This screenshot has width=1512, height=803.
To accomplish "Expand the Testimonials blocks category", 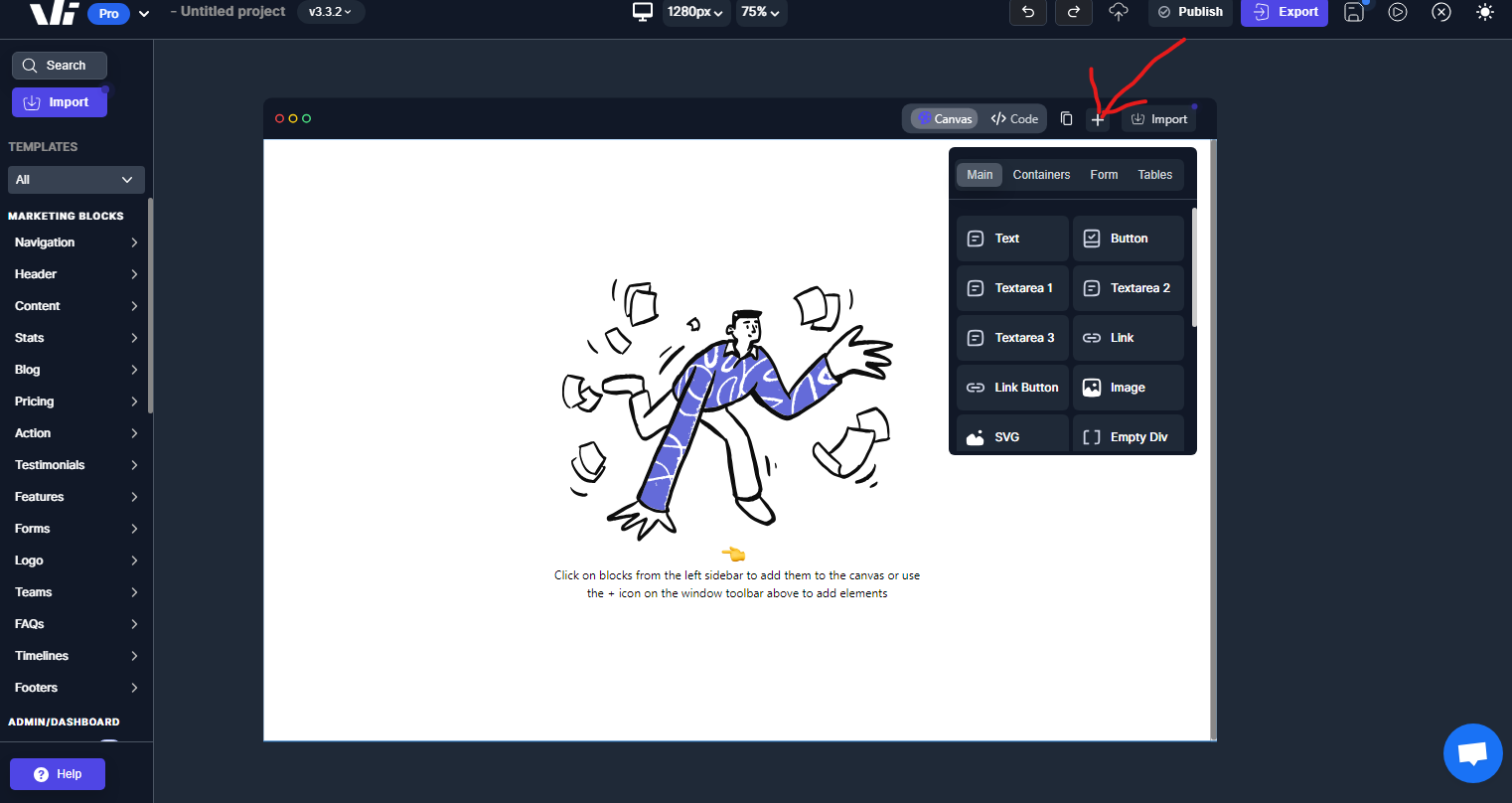I will 76,465.
